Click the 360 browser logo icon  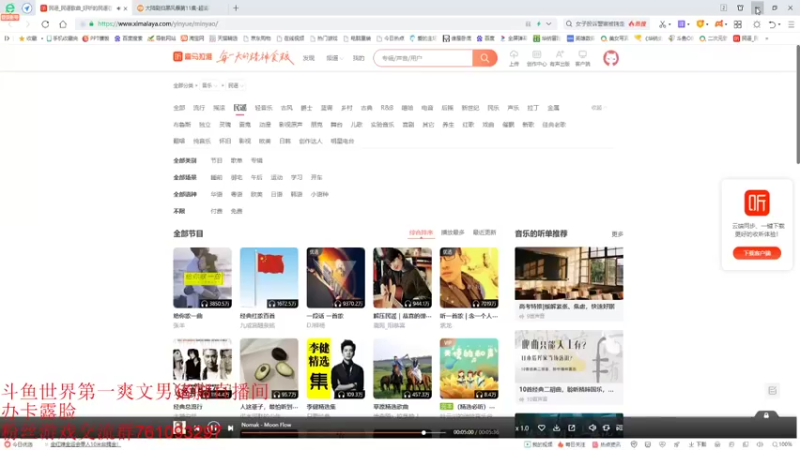(10, 8)
